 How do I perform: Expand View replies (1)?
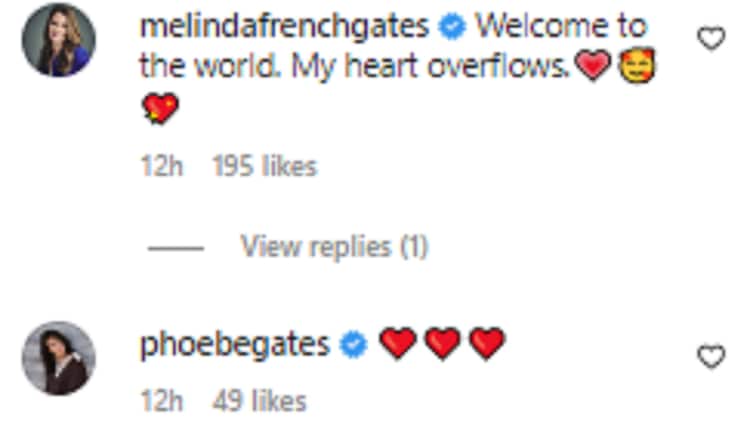pyautogui.click(x=334, y=246)
